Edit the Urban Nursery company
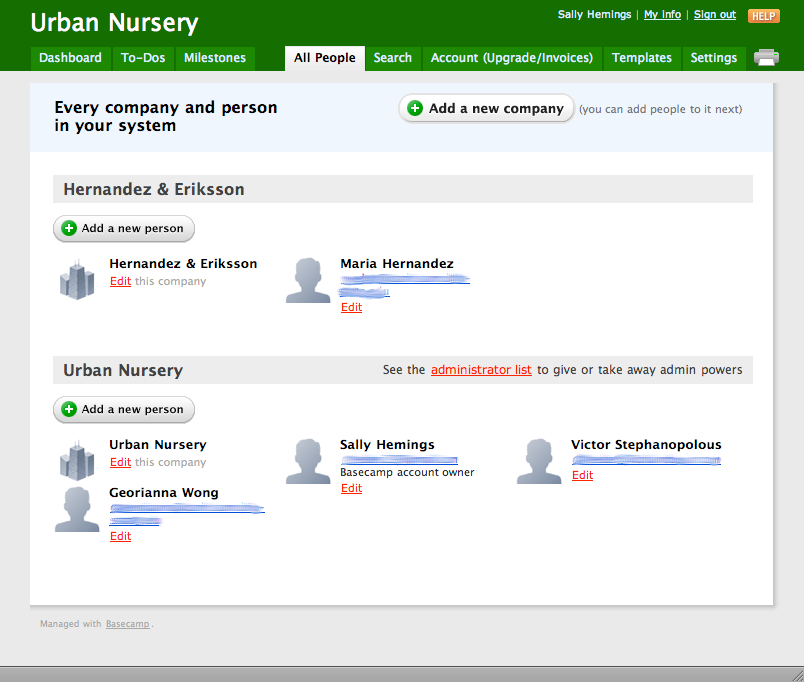Screen dimensions: 804x682 click(120, 462)
